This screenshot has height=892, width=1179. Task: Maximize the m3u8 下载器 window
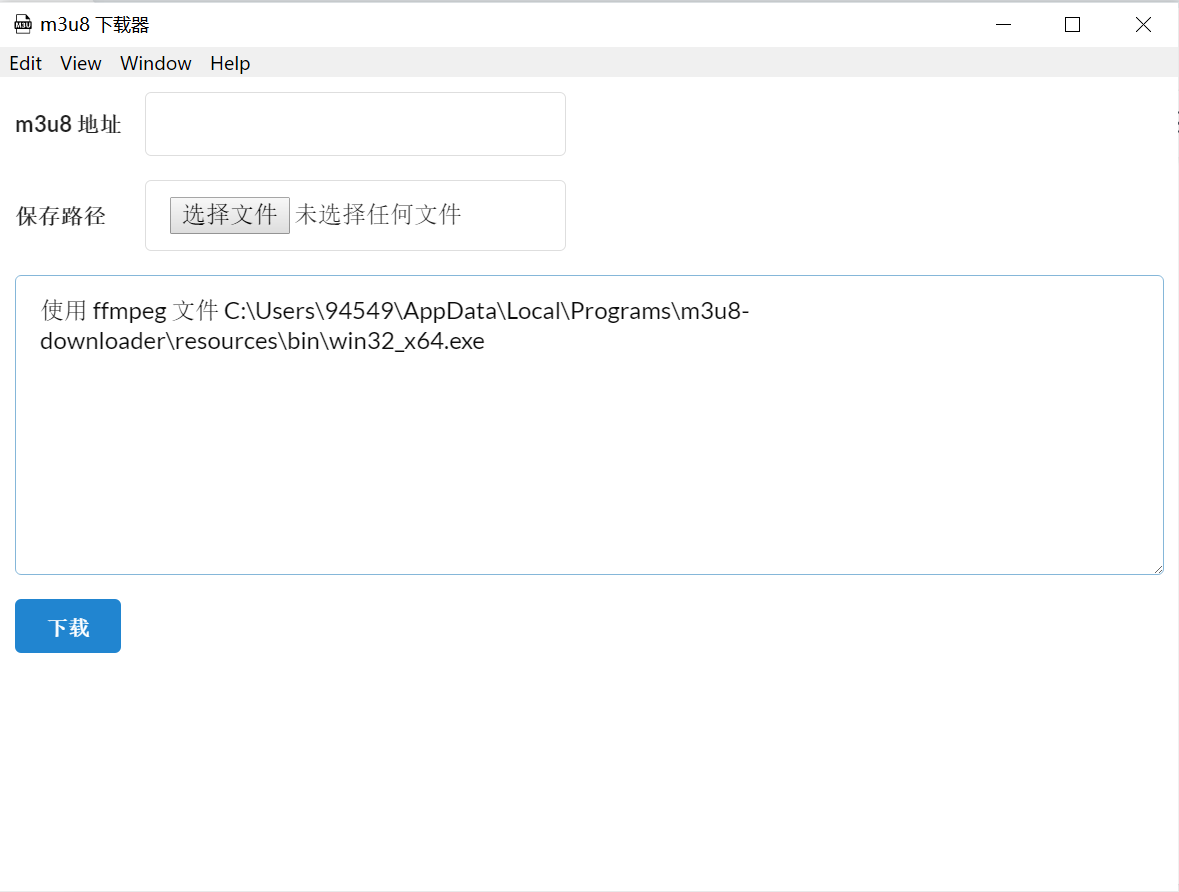1072,25
